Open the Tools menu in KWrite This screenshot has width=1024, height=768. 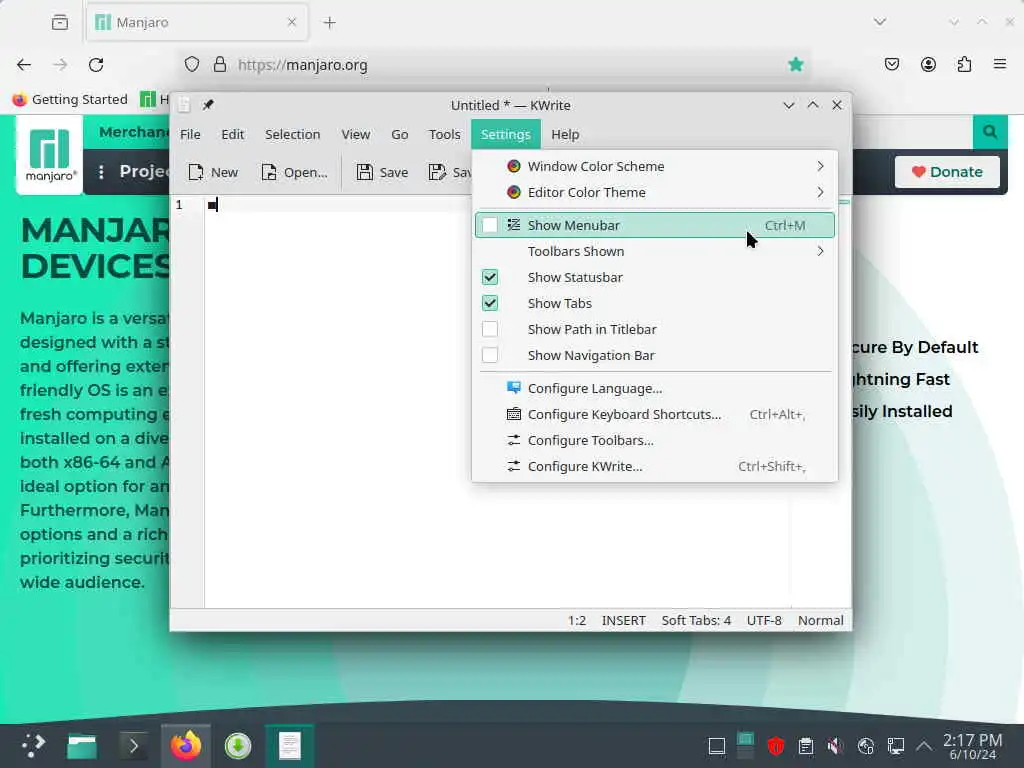445,135
